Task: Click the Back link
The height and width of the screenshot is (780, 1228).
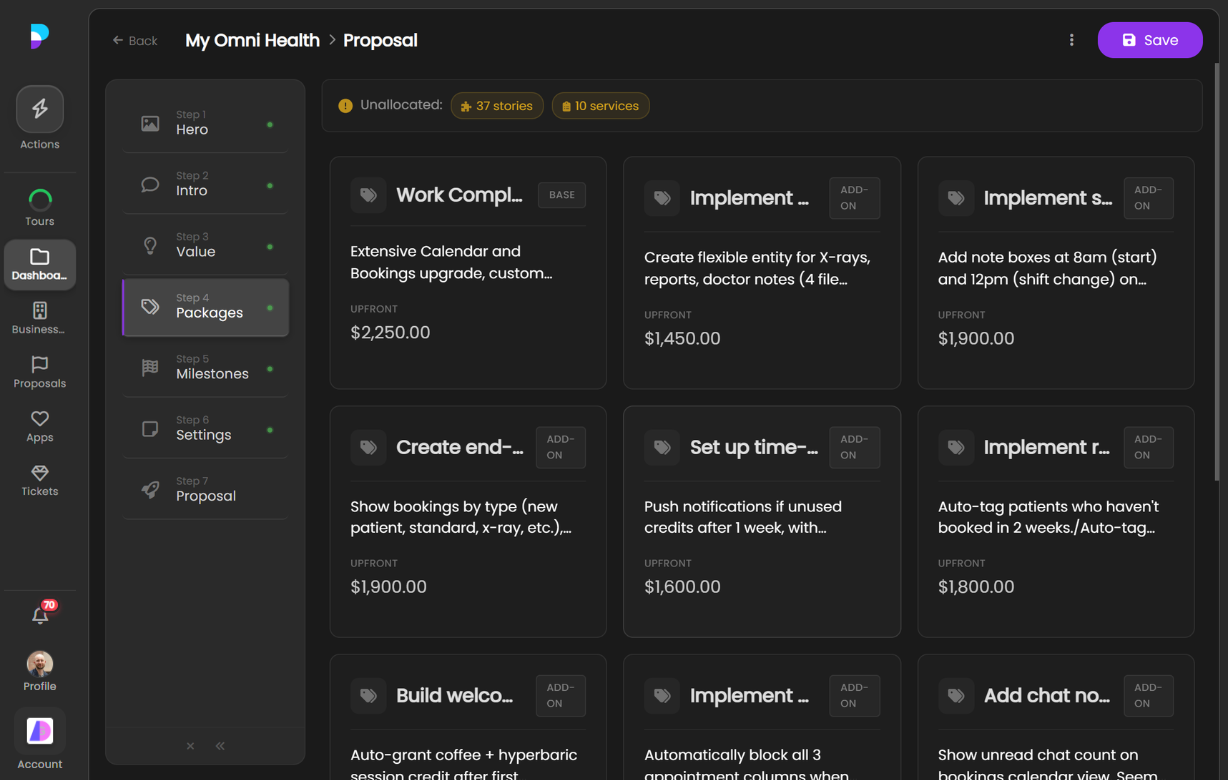Action: [135, 41]
